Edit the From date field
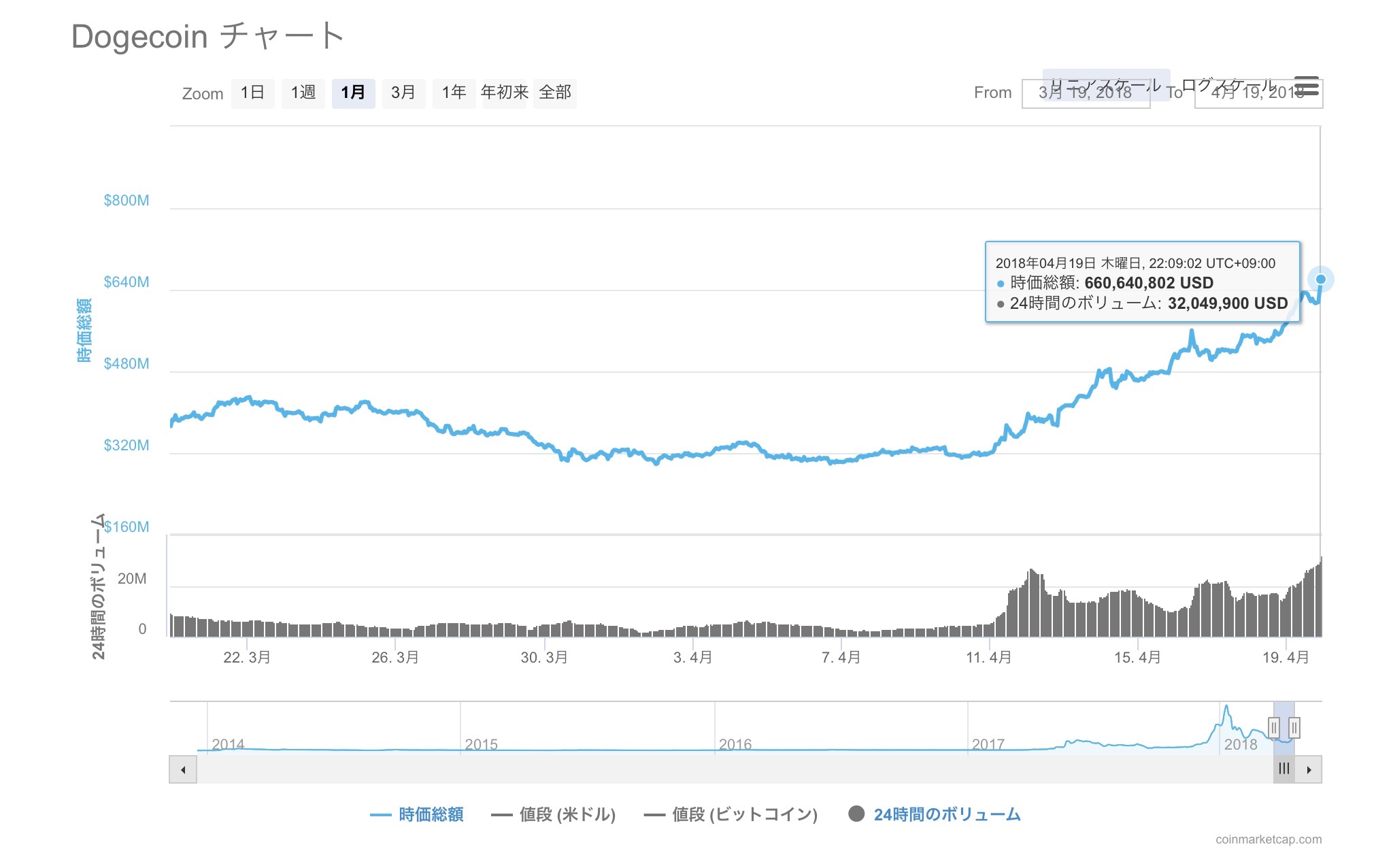This screenshot has width=1393, height=868. (x=1086, y=93)
